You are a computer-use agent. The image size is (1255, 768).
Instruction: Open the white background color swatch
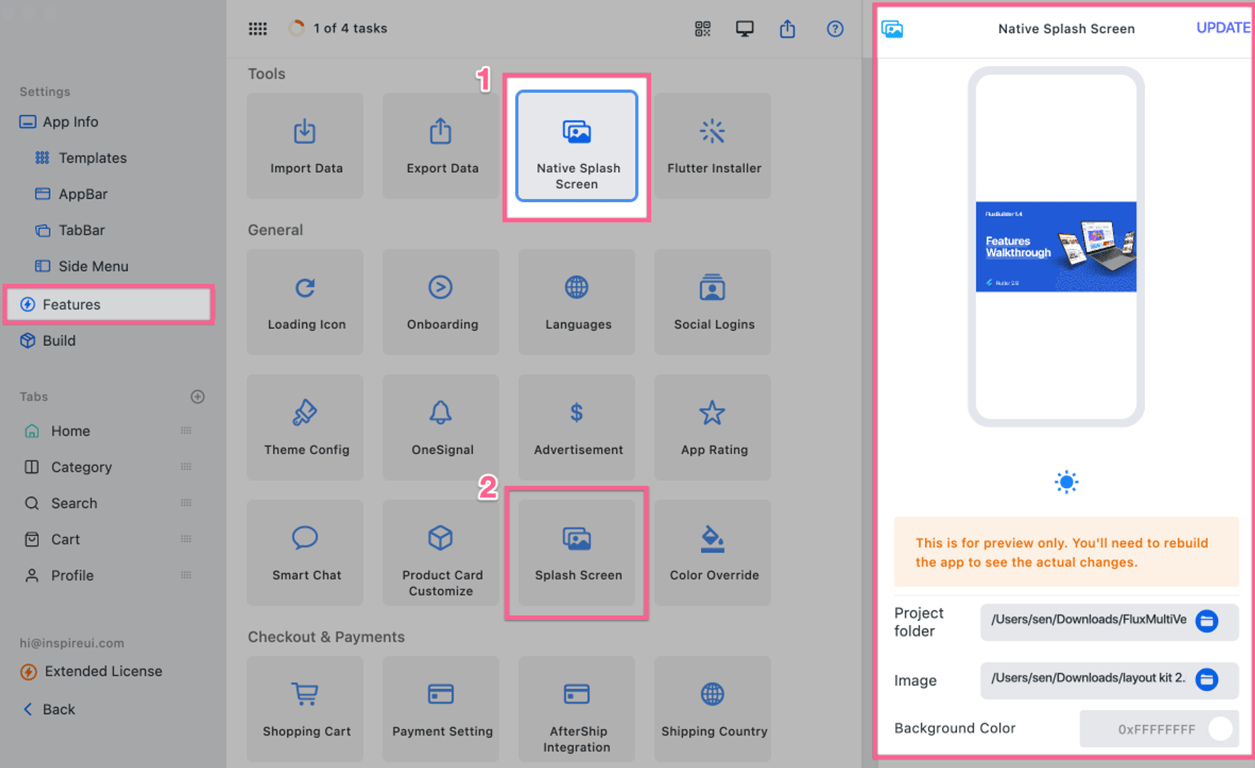coord(1220,729)
